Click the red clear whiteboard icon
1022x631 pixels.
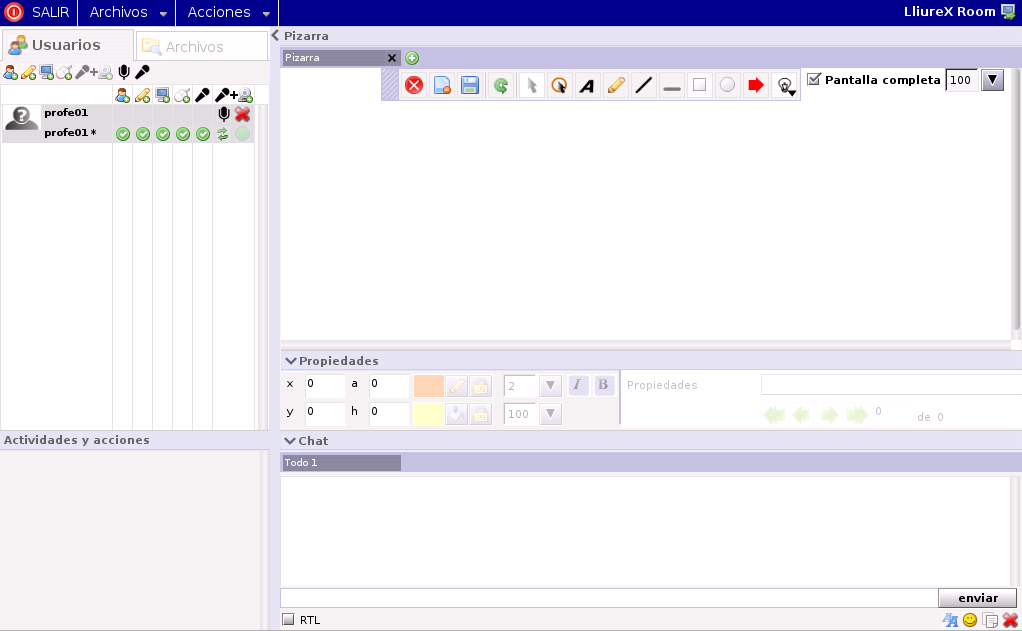tap(414, 86)
